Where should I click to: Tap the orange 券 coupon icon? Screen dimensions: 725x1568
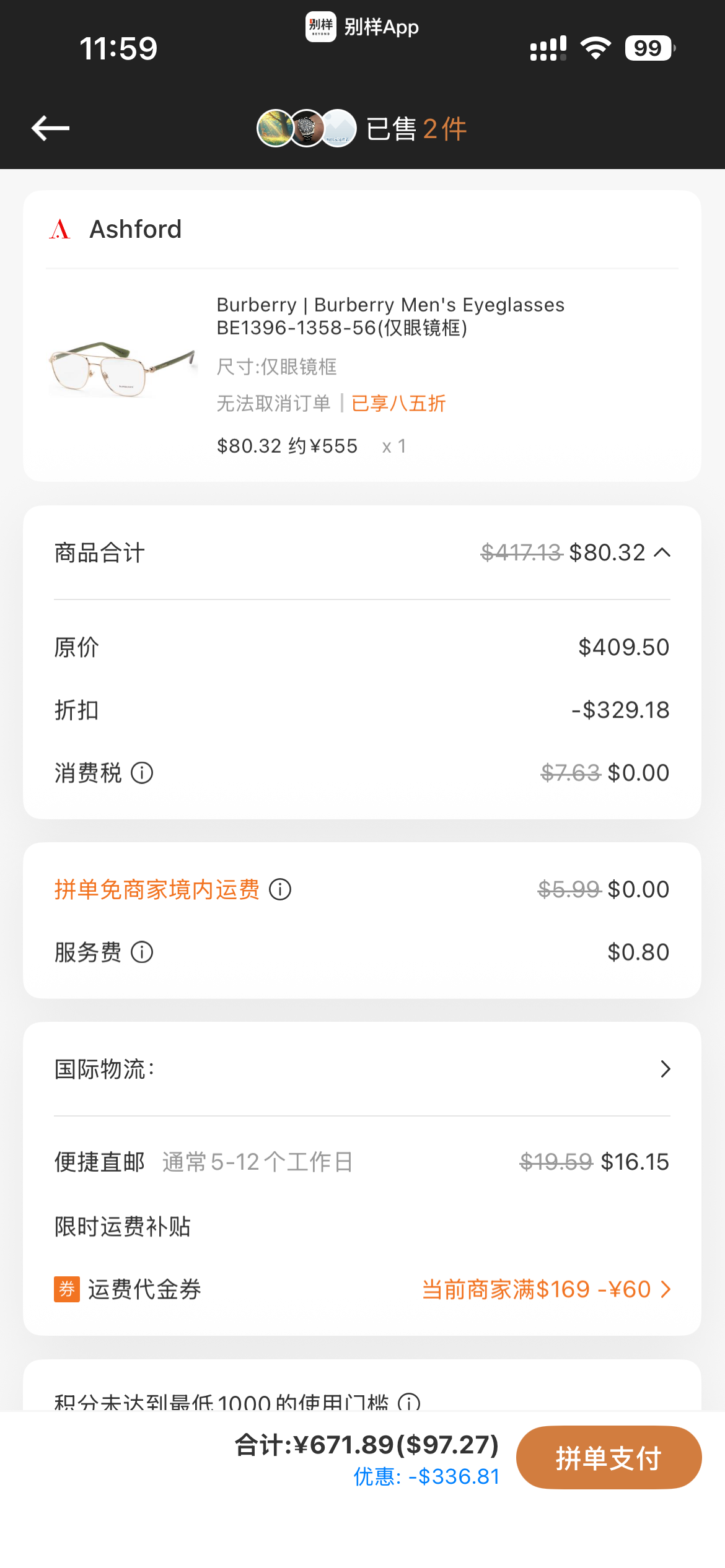coord(67,1289)
